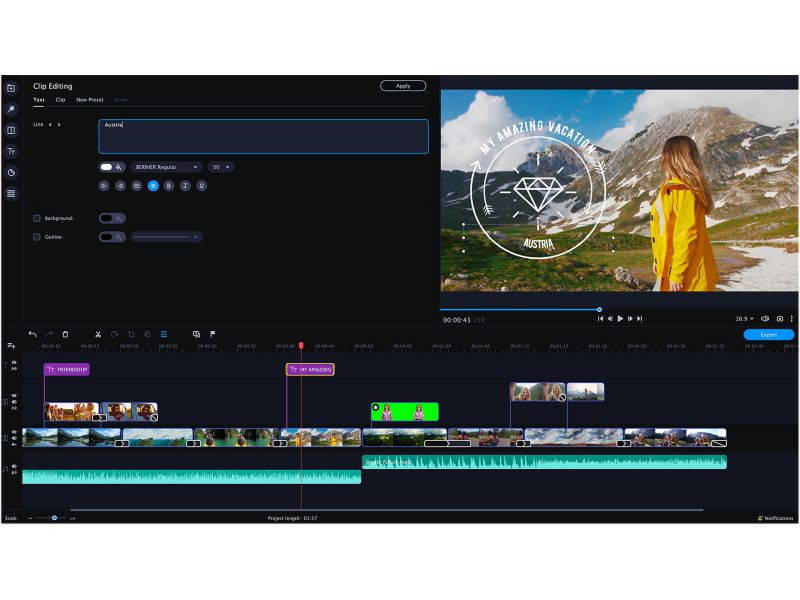800x600 pixels.
Task: Toggle the Outline switch on
Action: tap(111, 236)
